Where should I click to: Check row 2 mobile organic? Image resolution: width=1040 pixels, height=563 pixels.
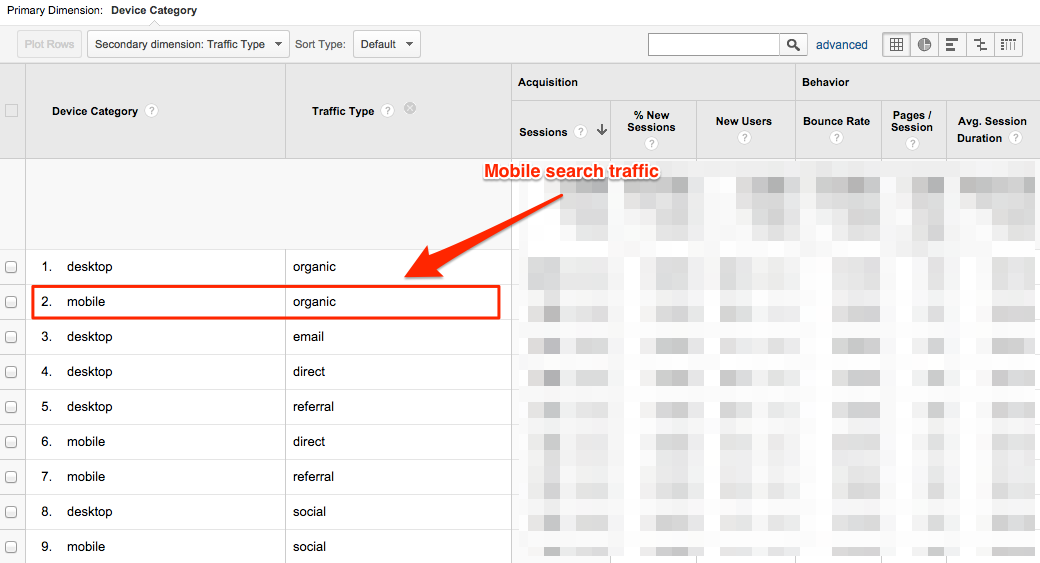pos(11,302)
